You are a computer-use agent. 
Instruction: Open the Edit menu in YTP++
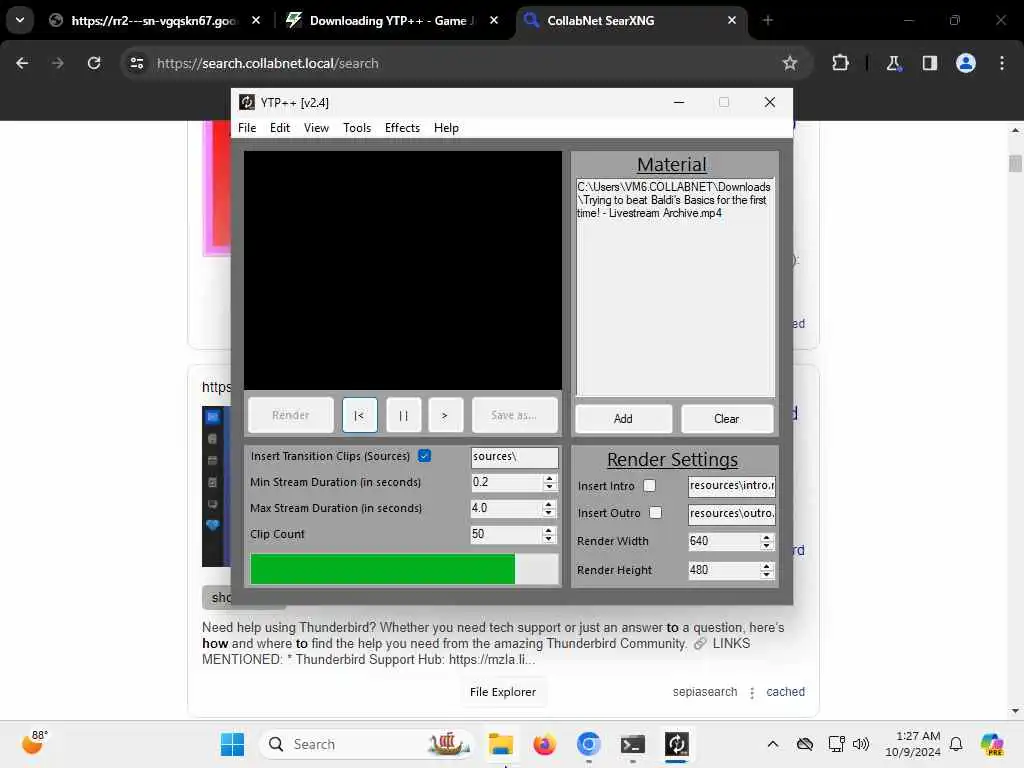(280, 128)
